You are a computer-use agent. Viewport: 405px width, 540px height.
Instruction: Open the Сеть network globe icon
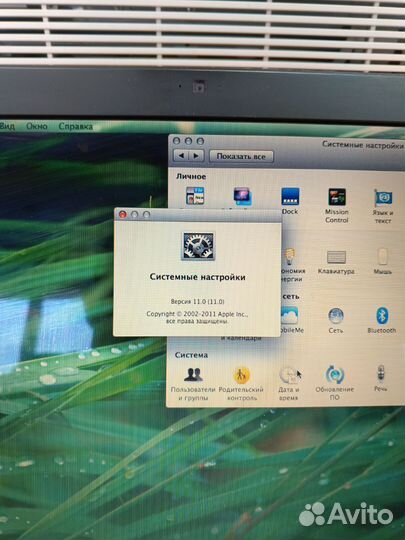click(x=336, y=316)
